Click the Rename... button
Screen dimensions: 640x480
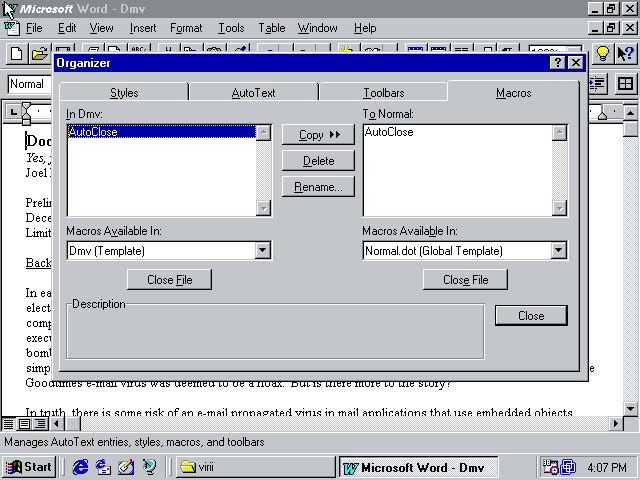[318, 187]
